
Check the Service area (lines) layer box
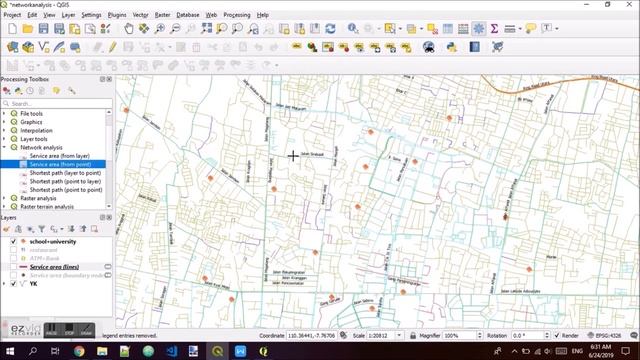pyautogui.click(x=13, y=267)
